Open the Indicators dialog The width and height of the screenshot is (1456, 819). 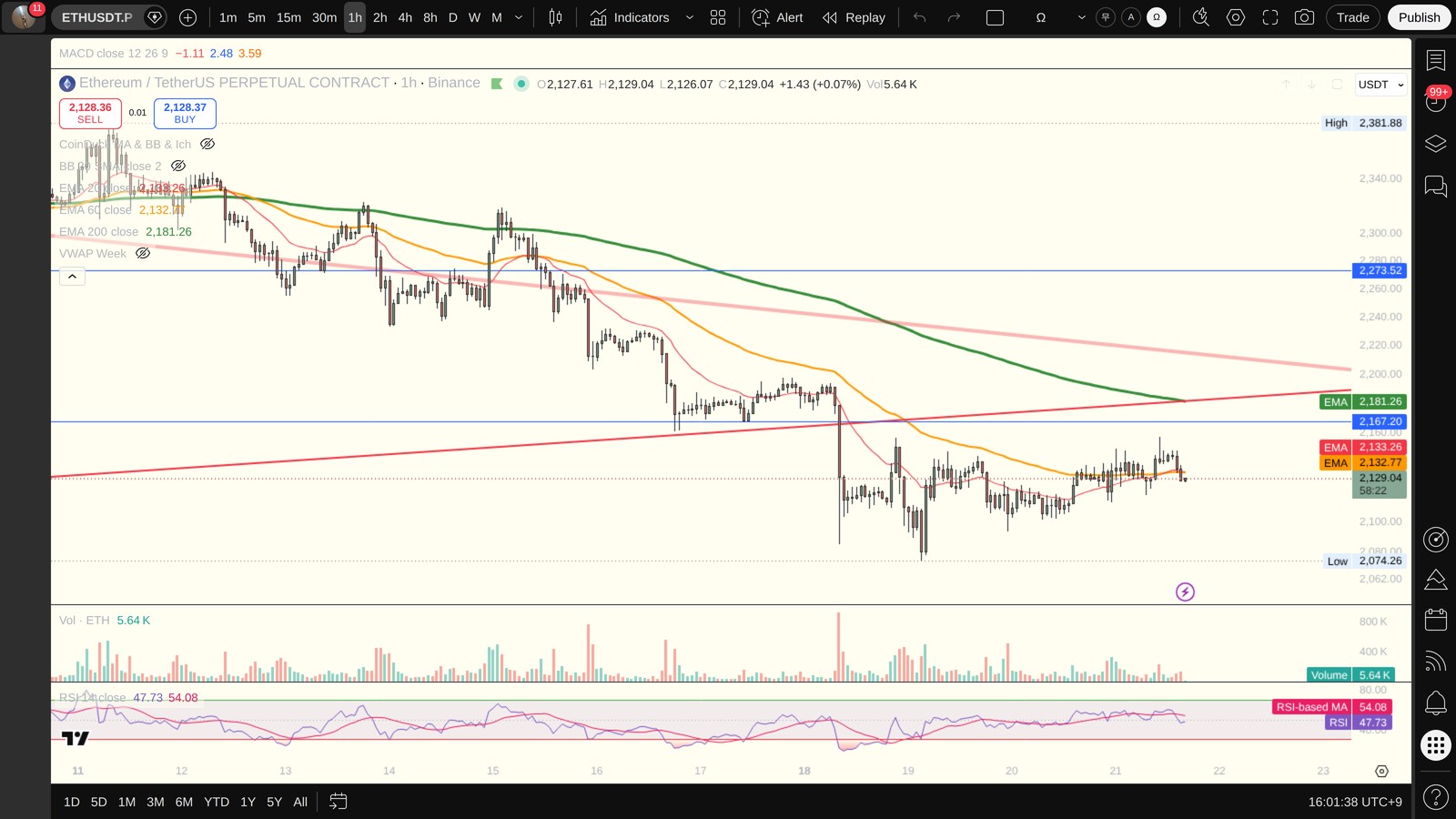630,17
